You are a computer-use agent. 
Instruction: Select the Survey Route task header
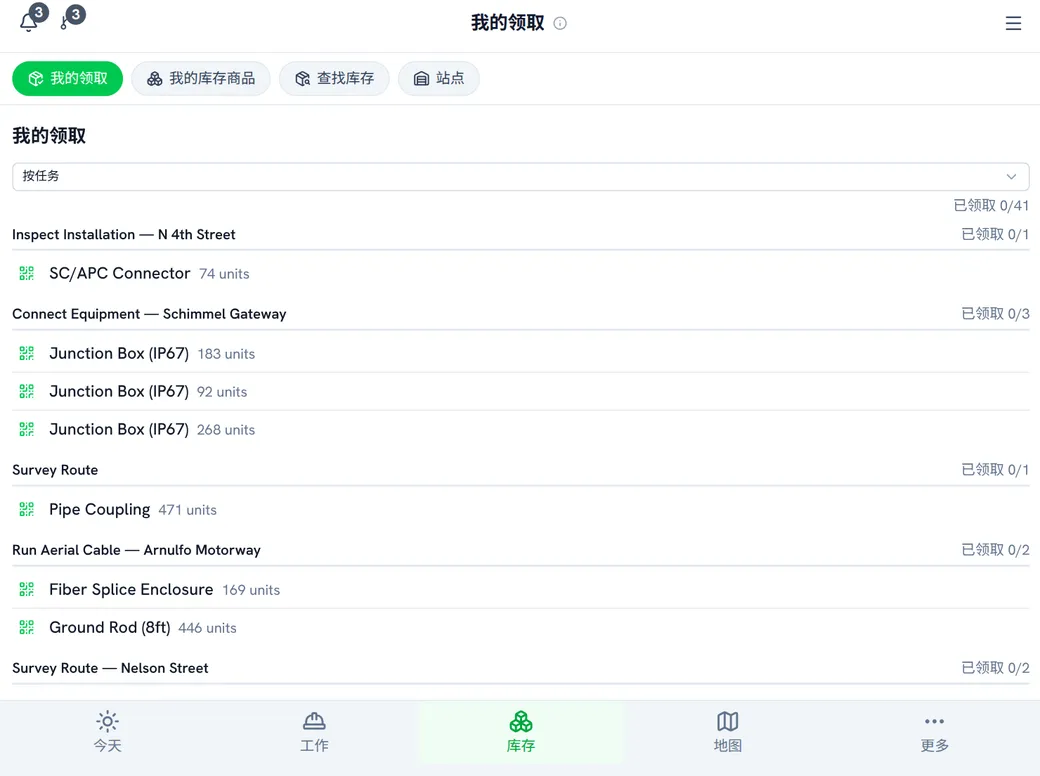[55, 470]
